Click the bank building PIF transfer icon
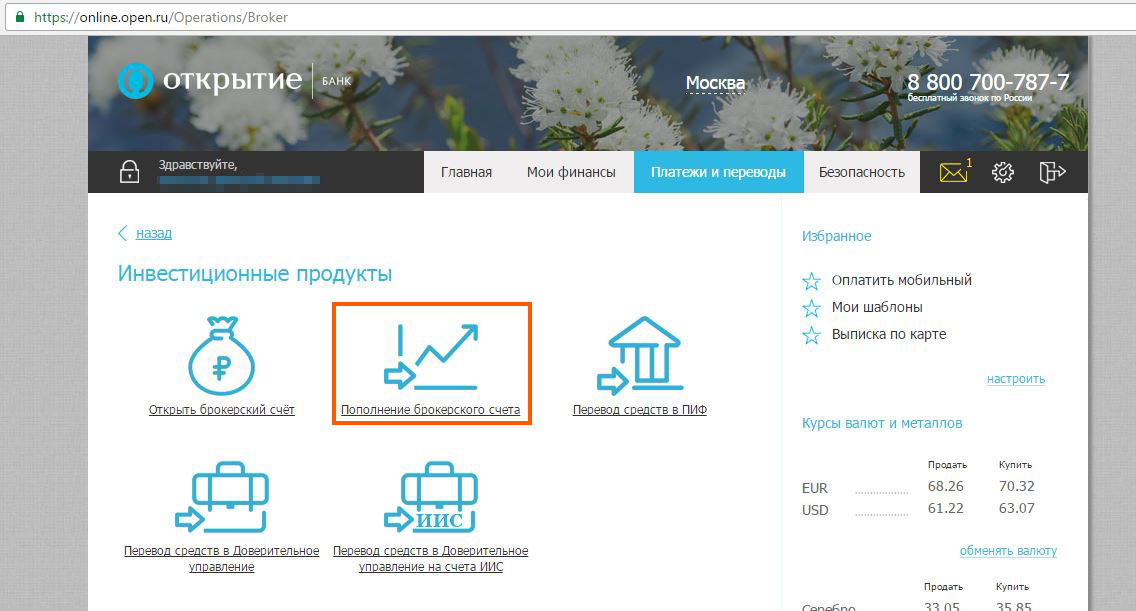 640,357
